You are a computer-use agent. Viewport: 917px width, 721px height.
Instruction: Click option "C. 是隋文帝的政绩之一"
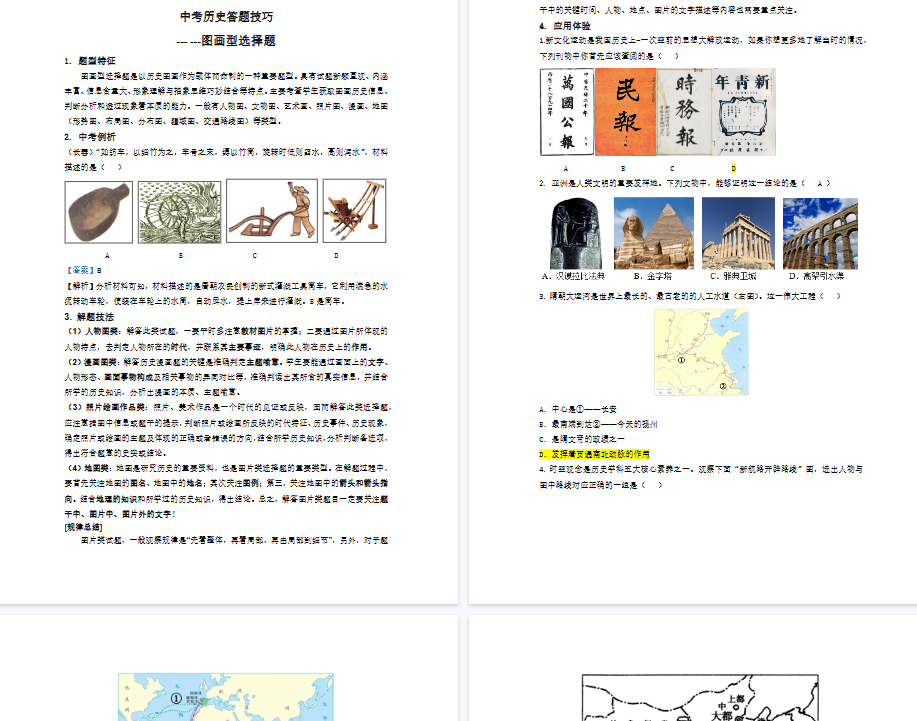tap(582, 439)
